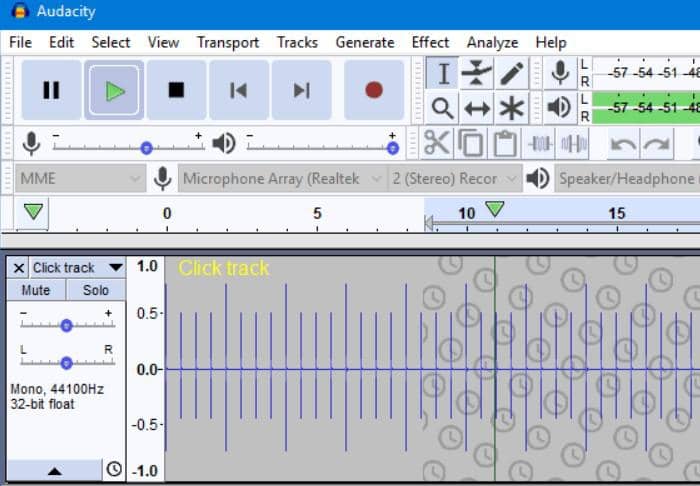The image size is (700, 486).
Task: Redo the last undone action
Action: (x=657, y=144)
